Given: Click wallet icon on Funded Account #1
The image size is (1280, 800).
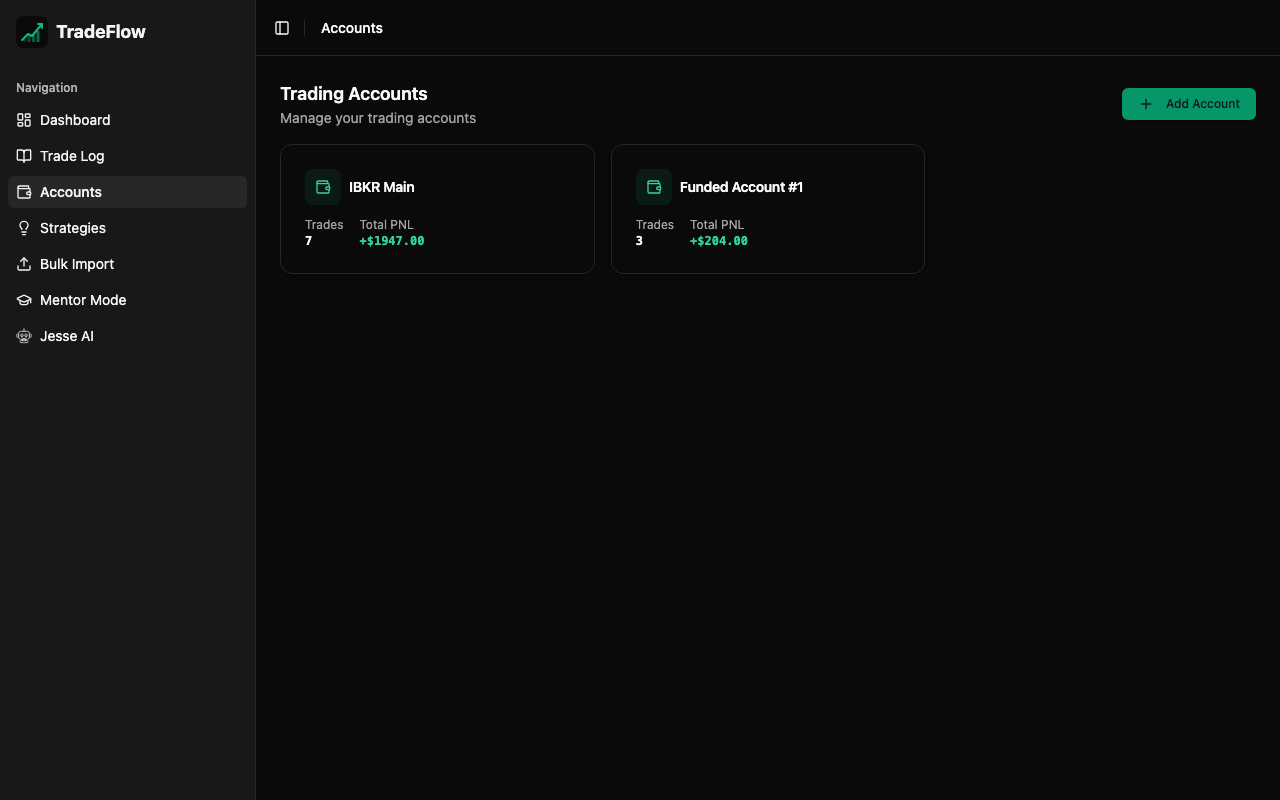Looking at the screenshot, I should click(x=654, y=187).
